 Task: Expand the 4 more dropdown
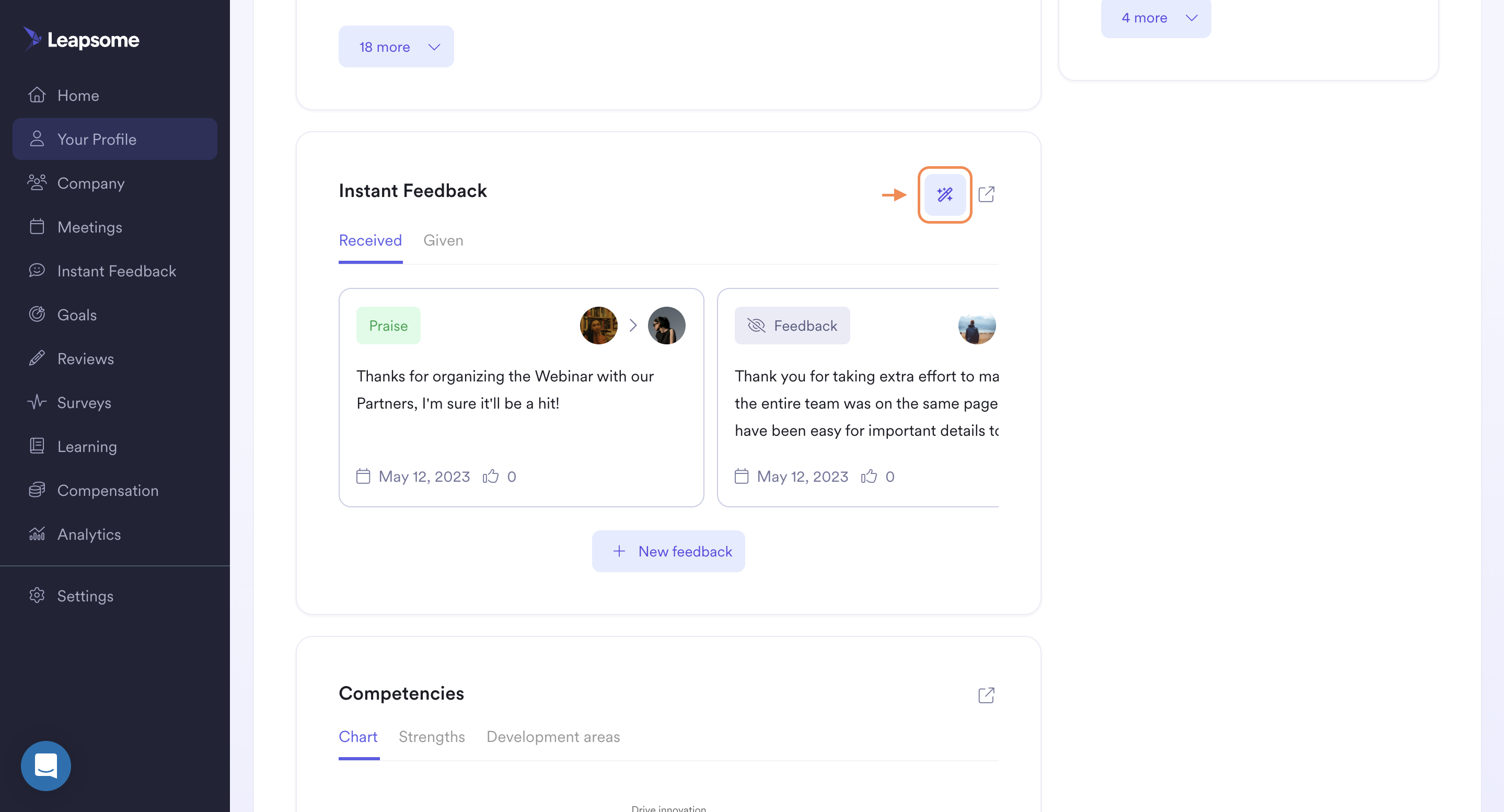1155,18
